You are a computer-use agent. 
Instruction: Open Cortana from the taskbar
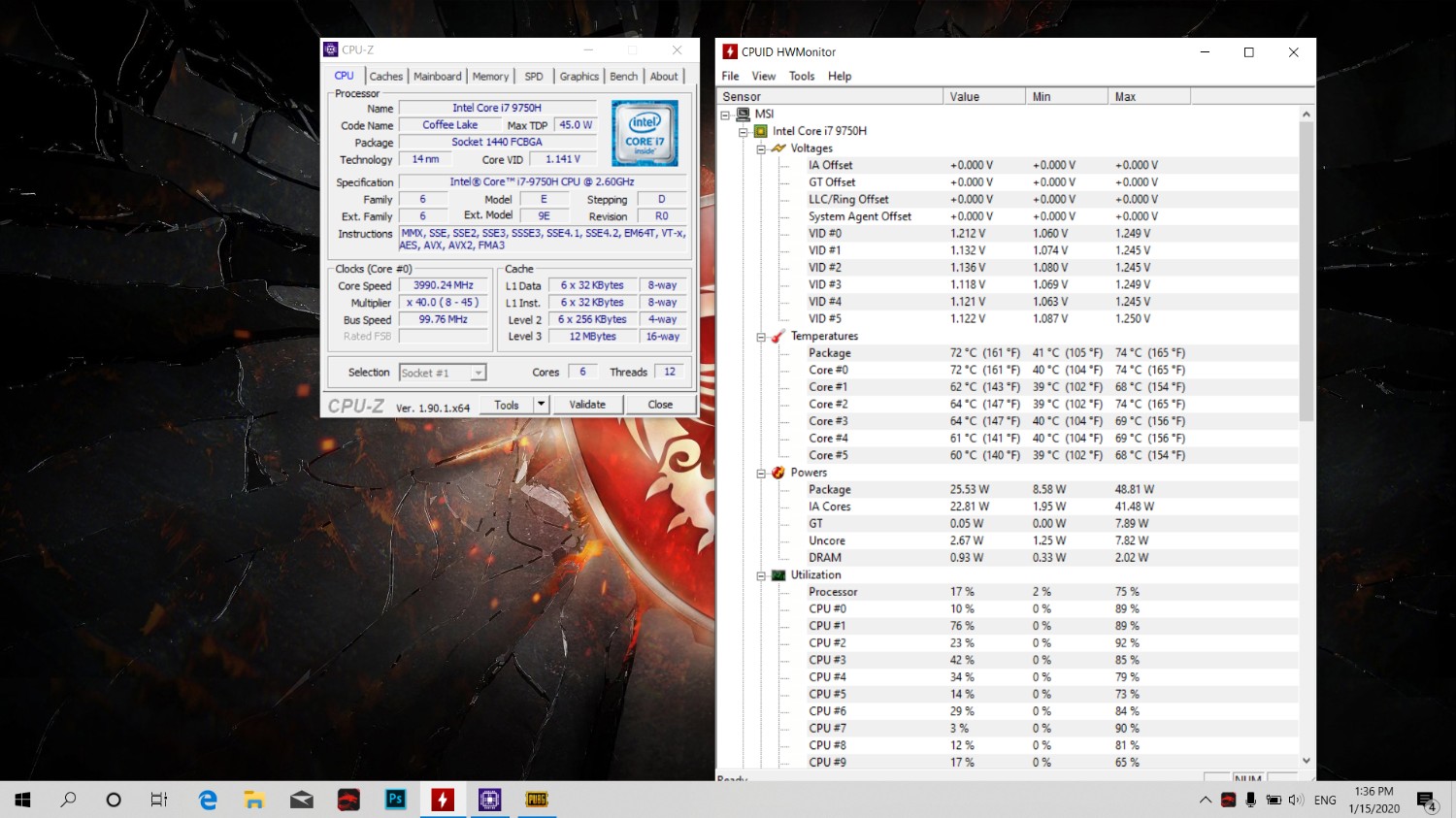[x=114, y=800]
